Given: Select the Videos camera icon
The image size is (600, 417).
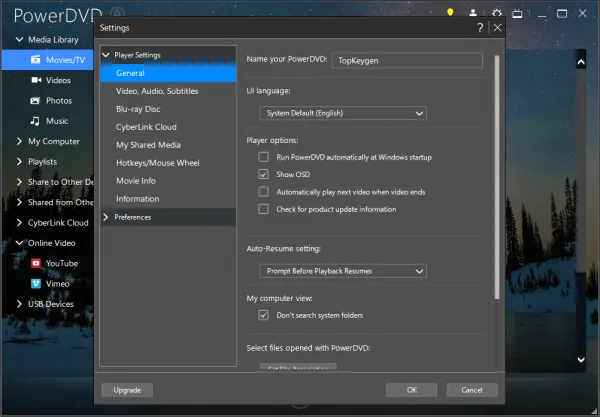Looking at the screenshot, I should tap(36, 80).
